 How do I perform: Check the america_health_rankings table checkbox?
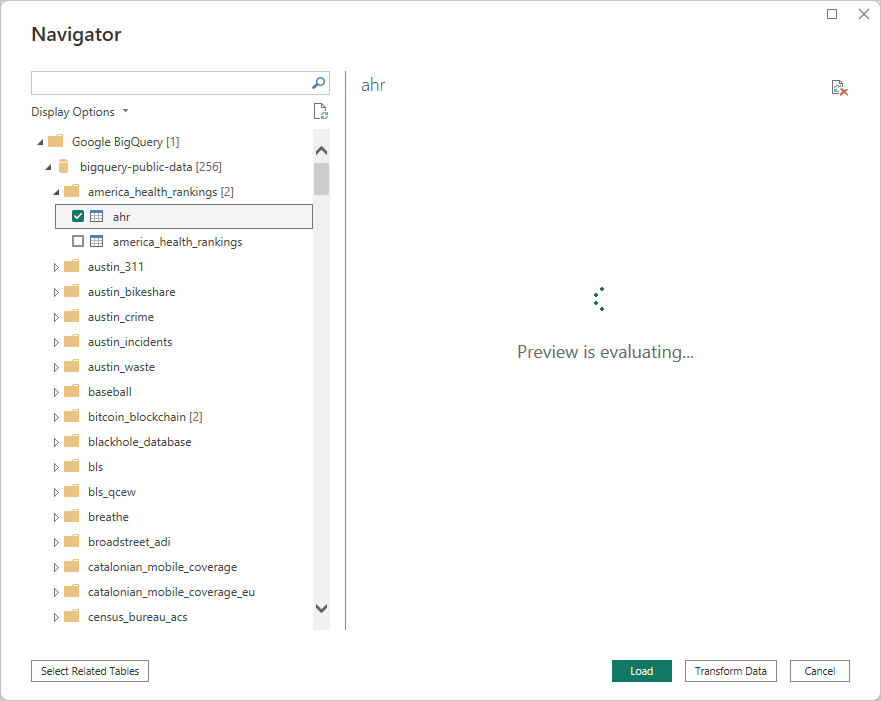click(x=78, y=242)
